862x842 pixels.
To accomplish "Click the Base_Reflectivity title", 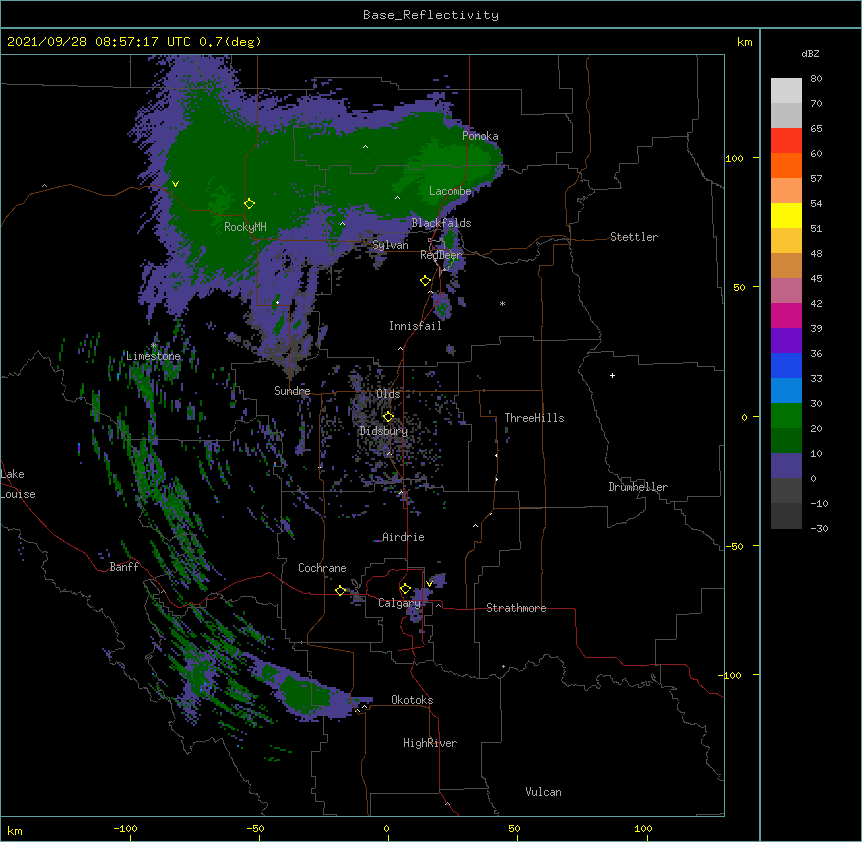I will tap(431, 15).
